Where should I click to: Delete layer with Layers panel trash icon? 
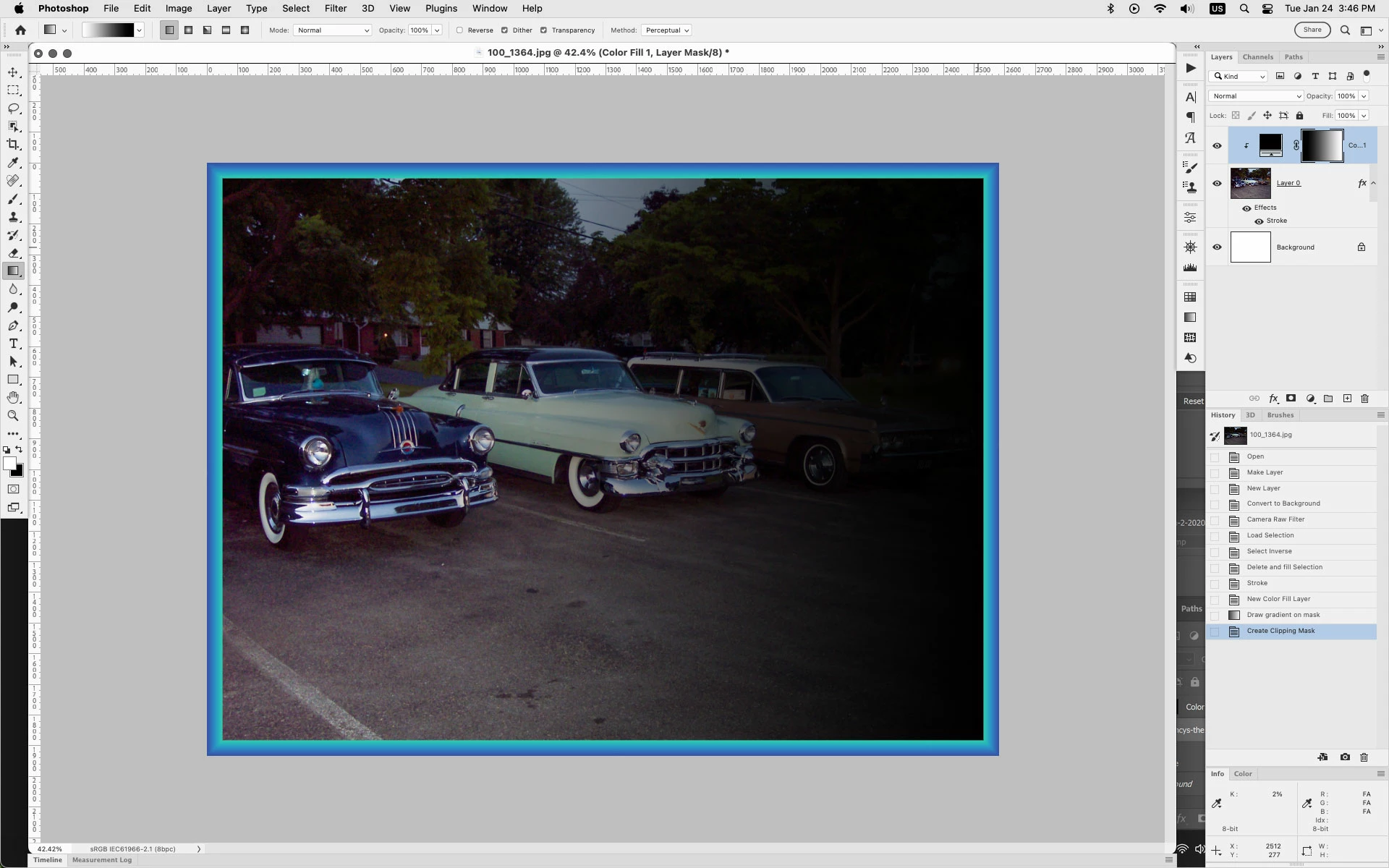coord(1365,399)
